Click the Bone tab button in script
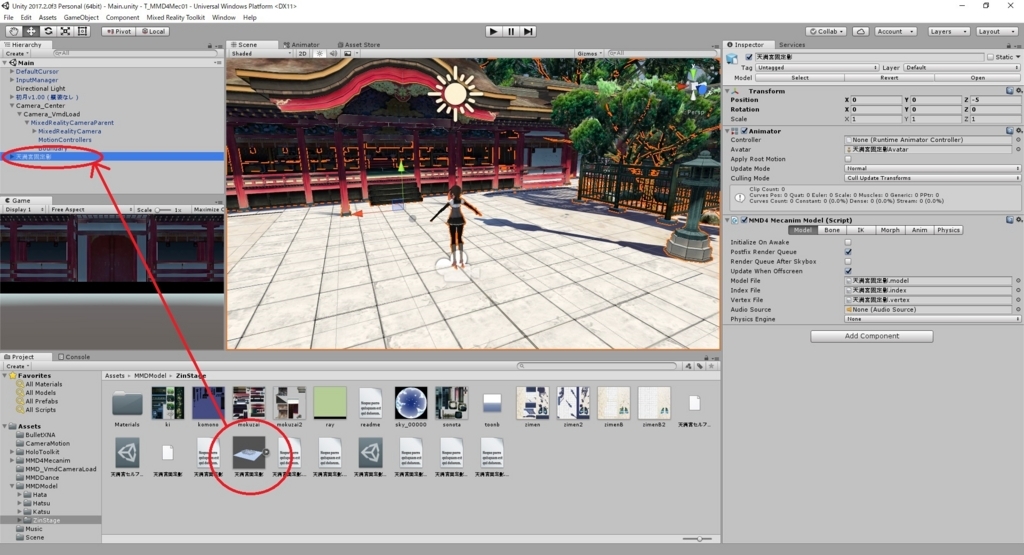1024x555 pixels. (832, 230)
